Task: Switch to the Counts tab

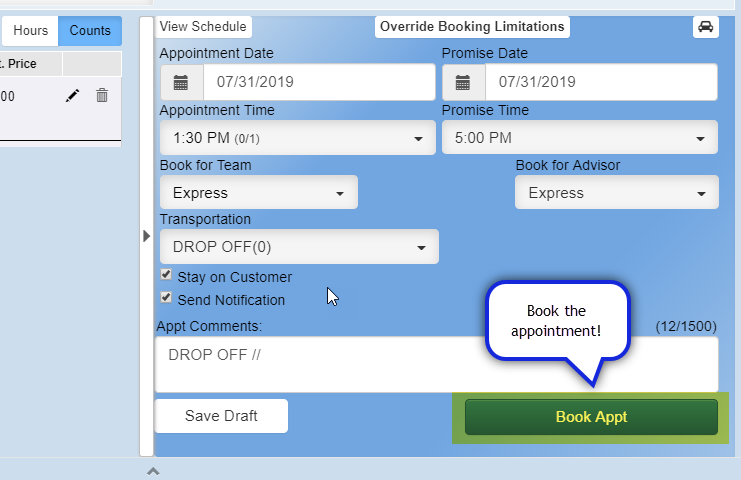Action: click(90, 31)
